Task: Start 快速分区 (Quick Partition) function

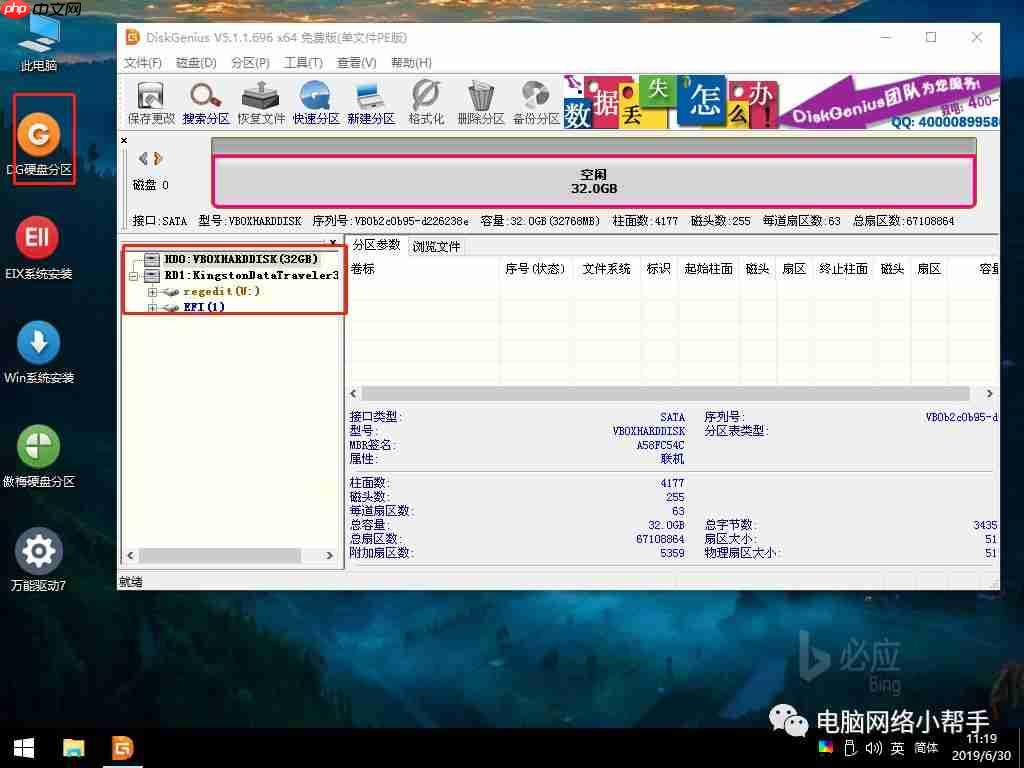Action: coord(314,100)
